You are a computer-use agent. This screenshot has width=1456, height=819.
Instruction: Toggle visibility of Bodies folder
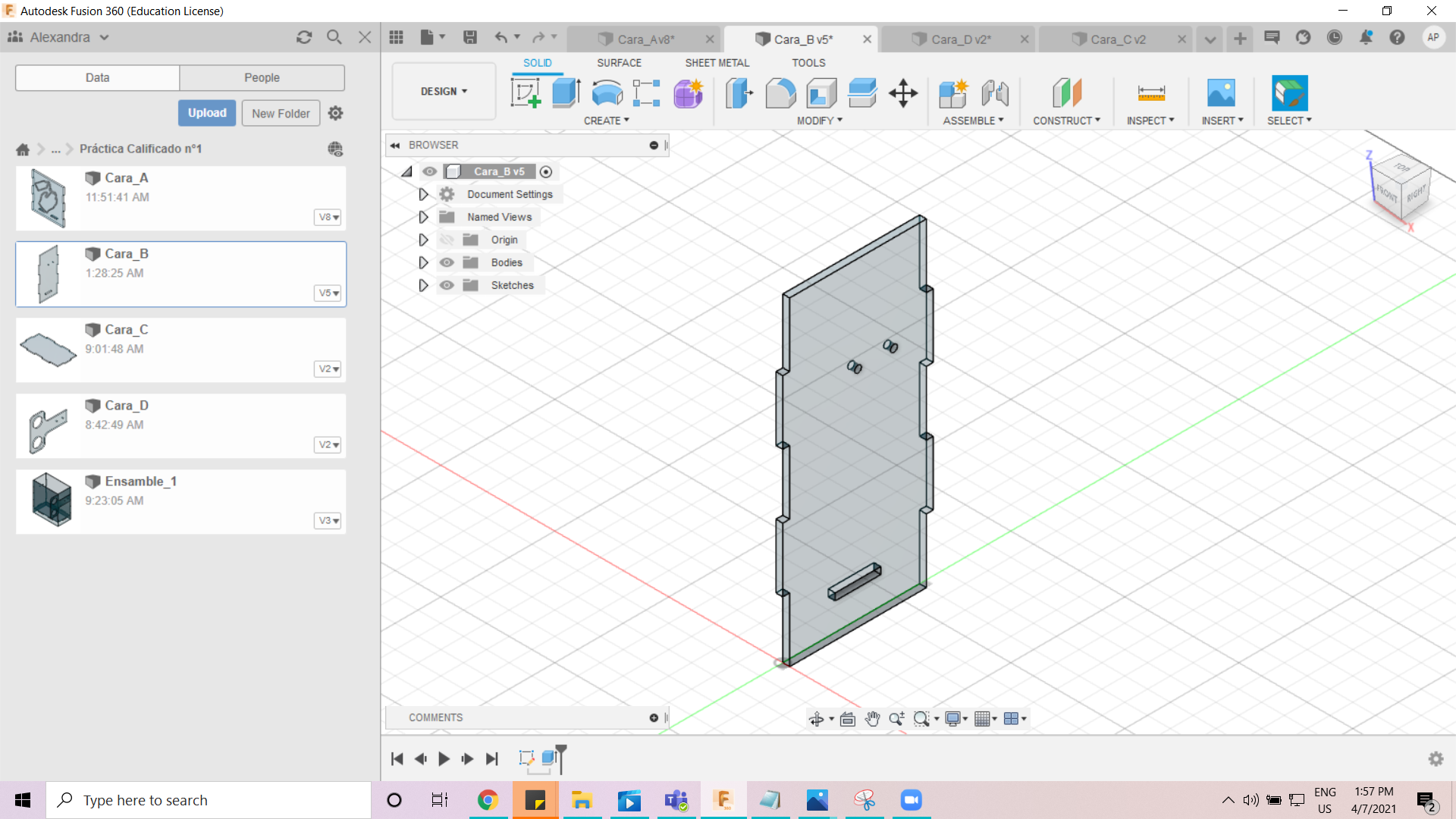[447, 262]
